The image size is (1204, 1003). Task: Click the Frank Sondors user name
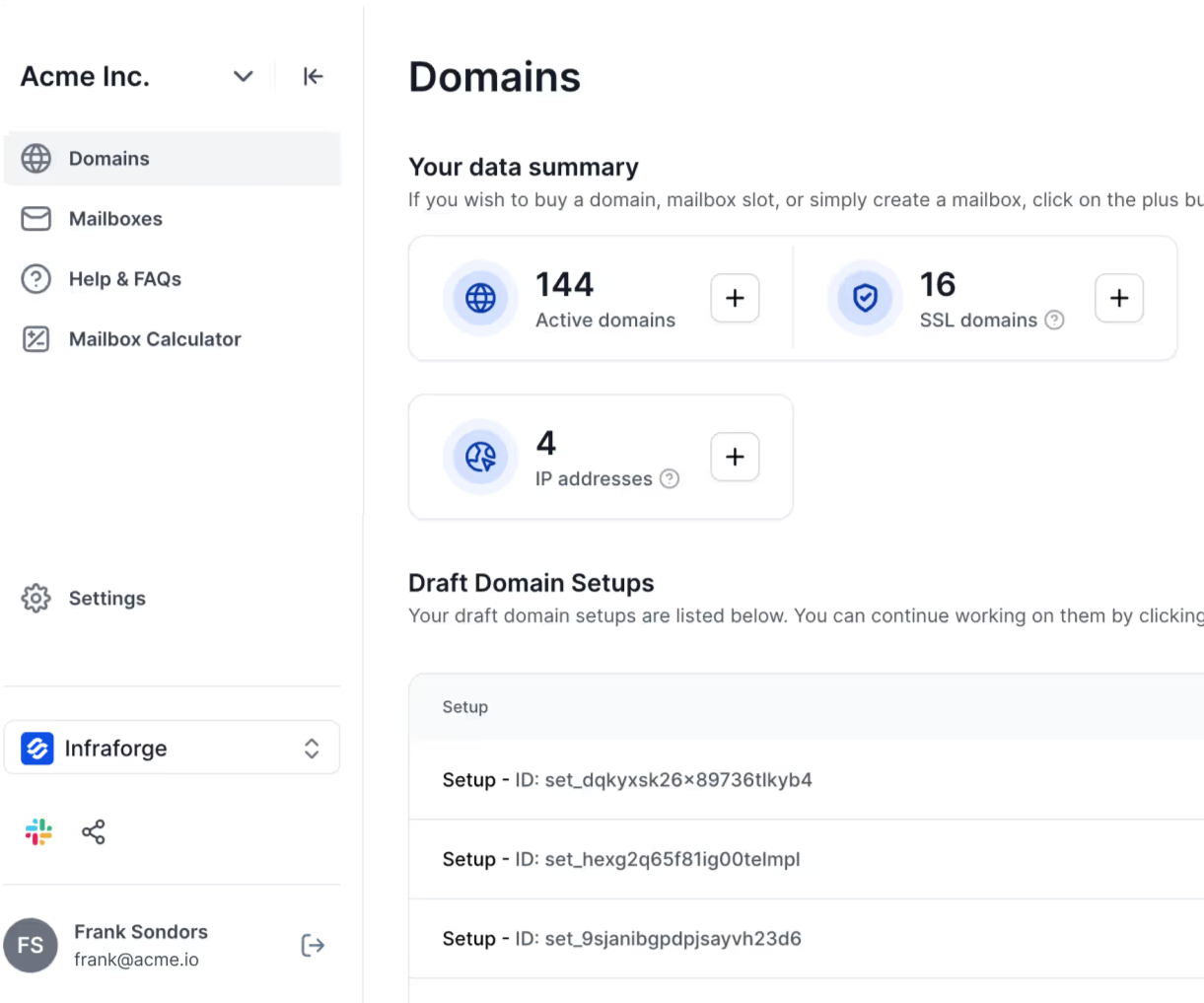point(141,932)
